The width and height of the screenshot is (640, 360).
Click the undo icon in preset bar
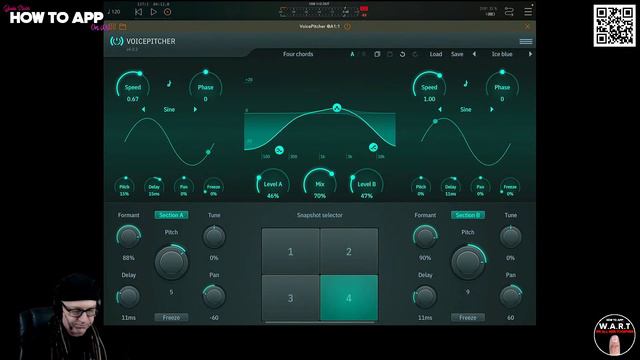point(402,54)
